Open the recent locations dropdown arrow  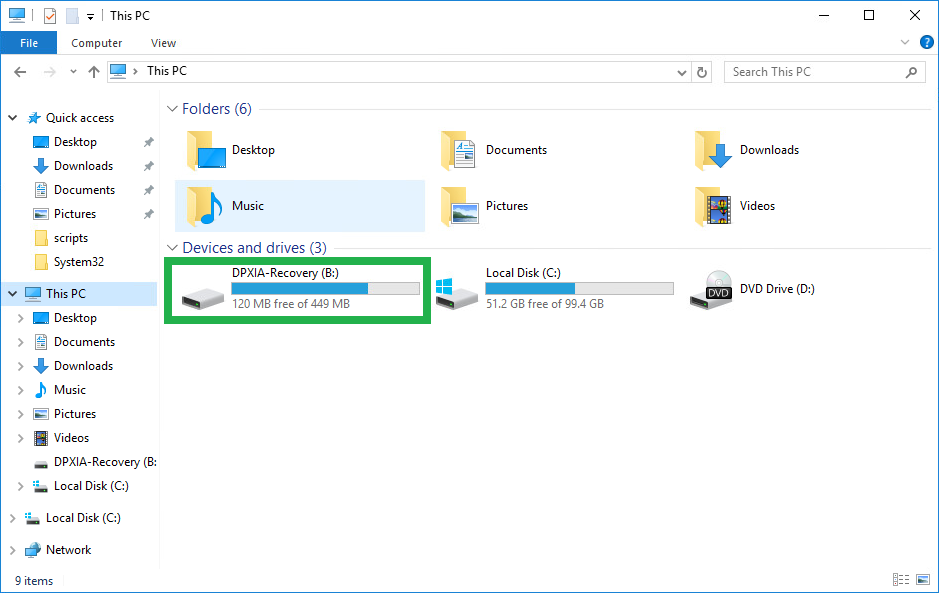pyautogui.click(x=73, y=72)
